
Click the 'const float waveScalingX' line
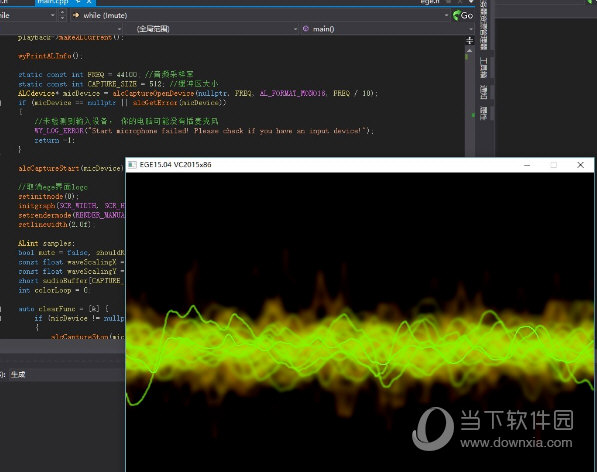[x=71, y=262]
